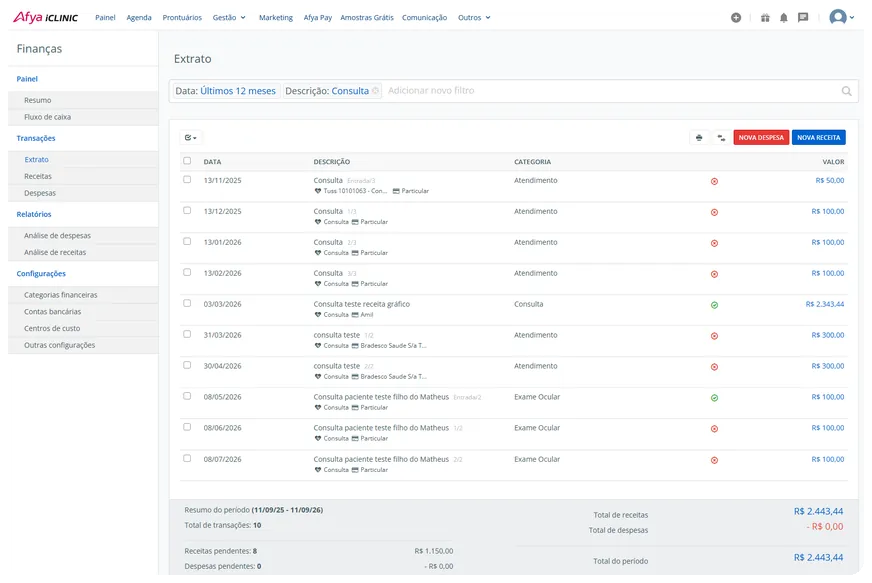Open Contas bancárias in sidebar

(52, 312)
